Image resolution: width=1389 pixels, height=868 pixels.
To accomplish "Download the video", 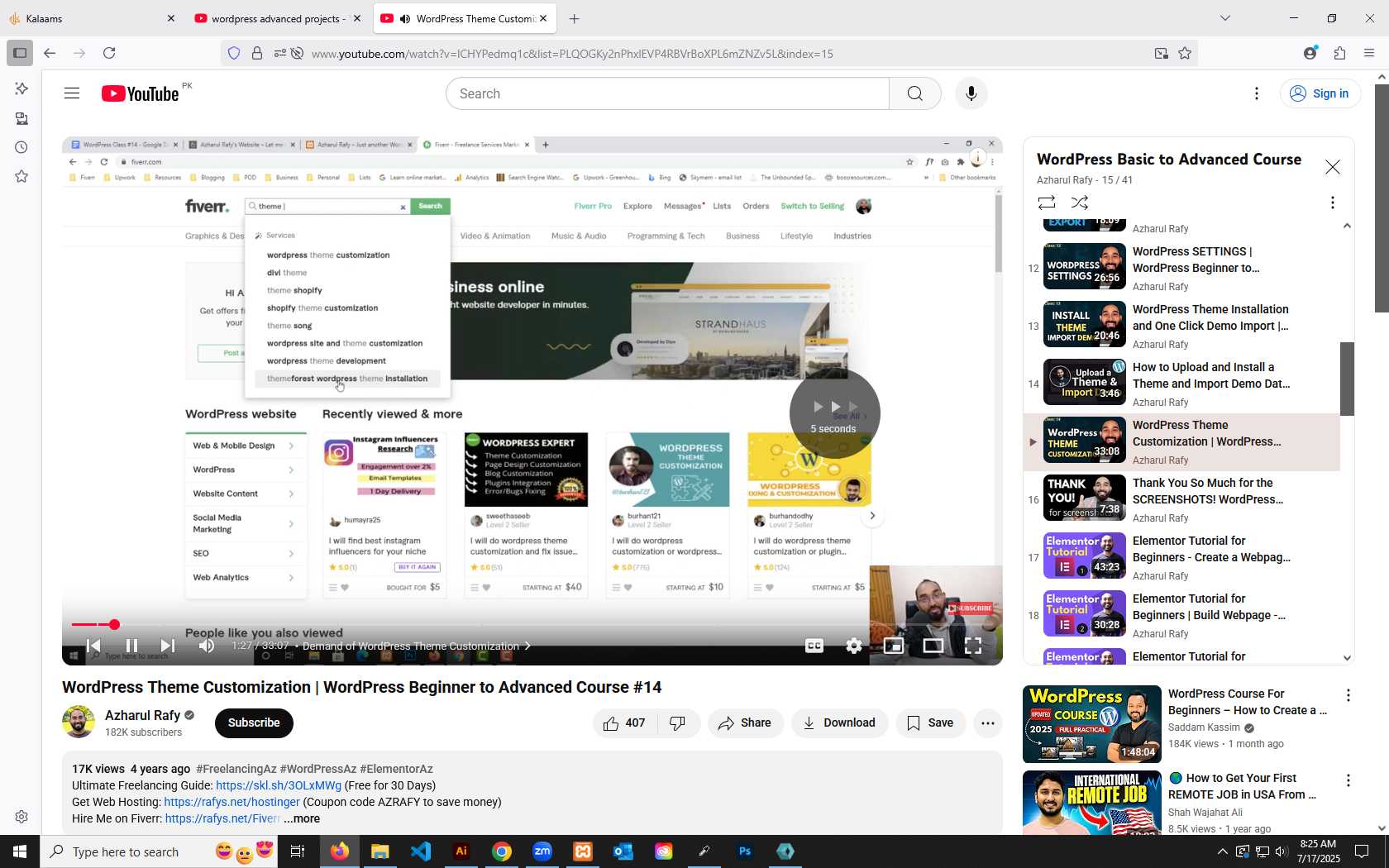I will pos(839,723).
